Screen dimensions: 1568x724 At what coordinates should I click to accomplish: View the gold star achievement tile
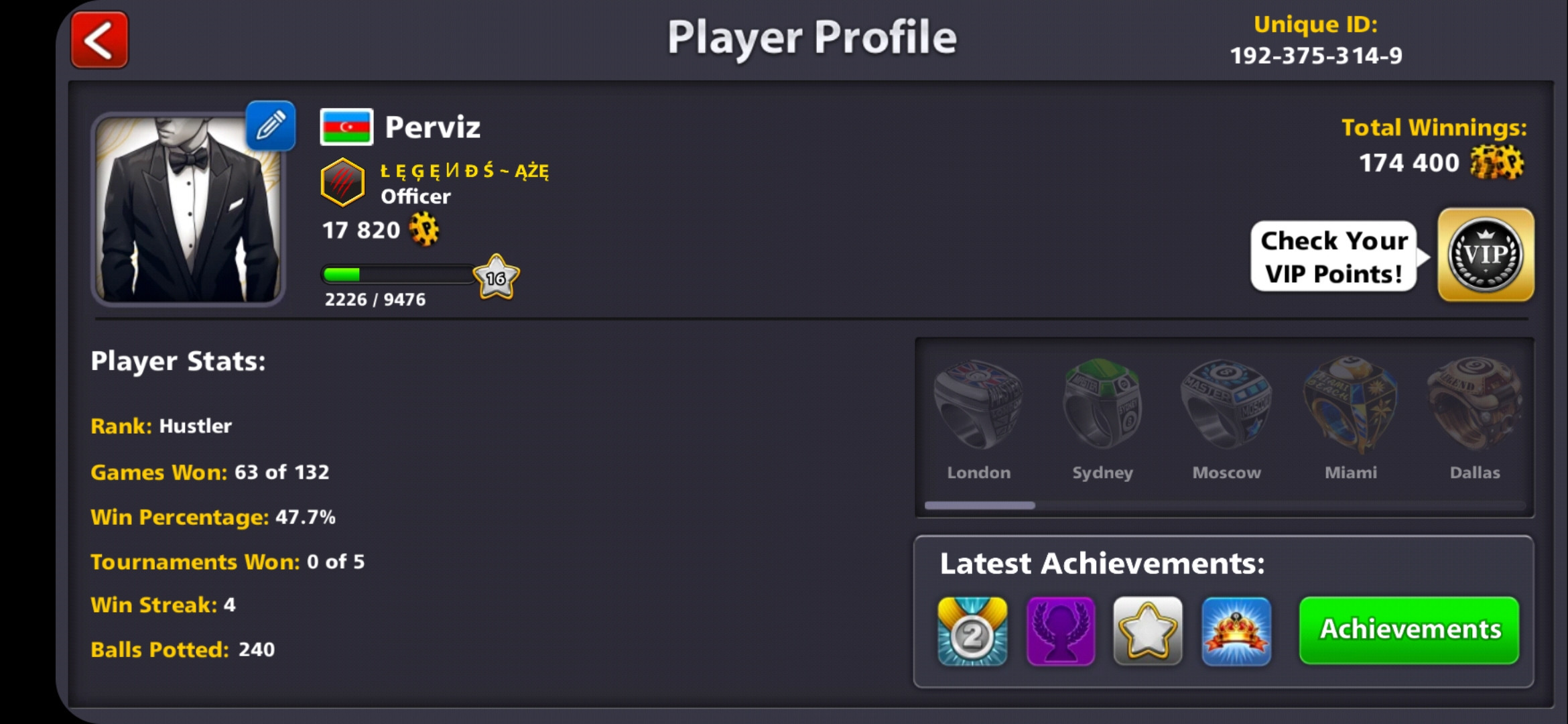click(x=1148, y=631)
